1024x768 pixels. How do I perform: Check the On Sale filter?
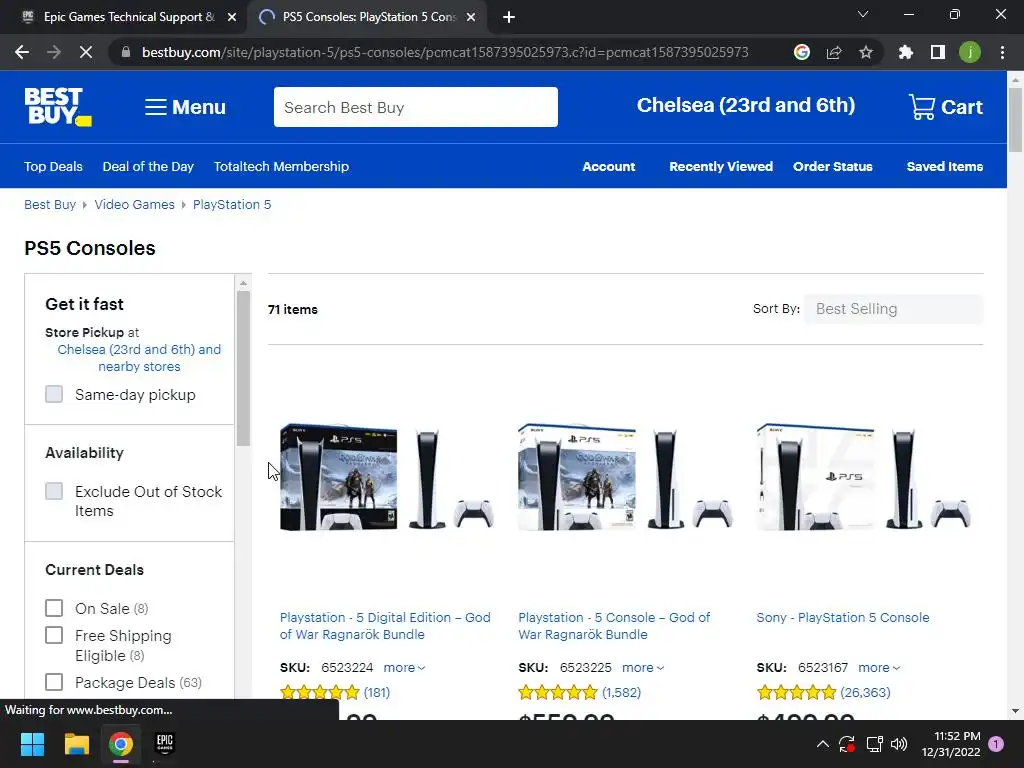click(54, 608)
